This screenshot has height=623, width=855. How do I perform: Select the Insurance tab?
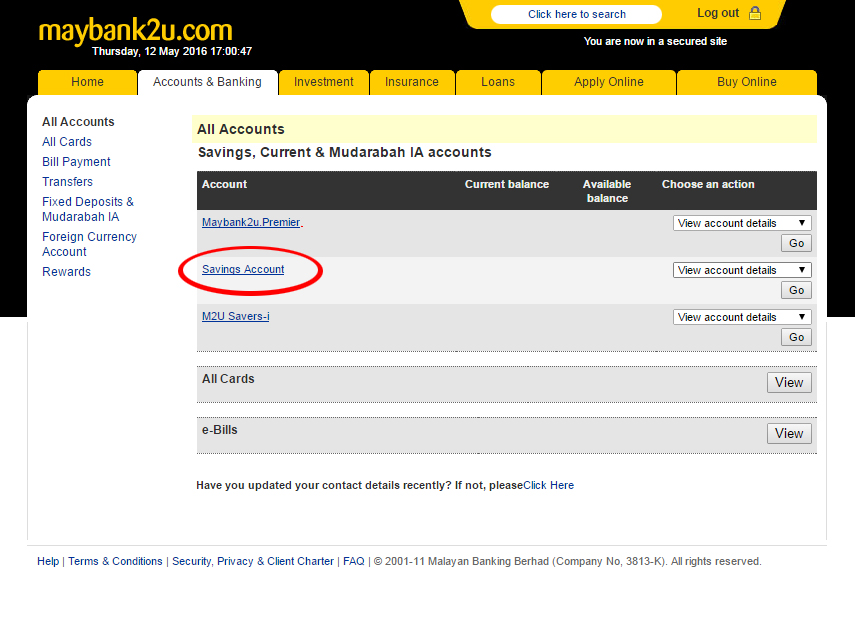(412, 82)
